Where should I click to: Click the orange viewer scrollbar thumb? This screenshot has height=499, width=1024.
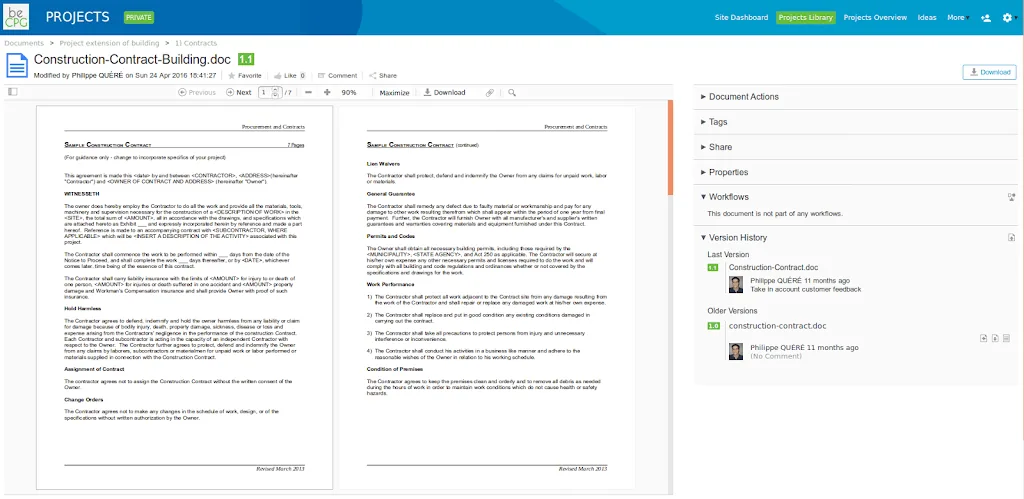(670, 148)
